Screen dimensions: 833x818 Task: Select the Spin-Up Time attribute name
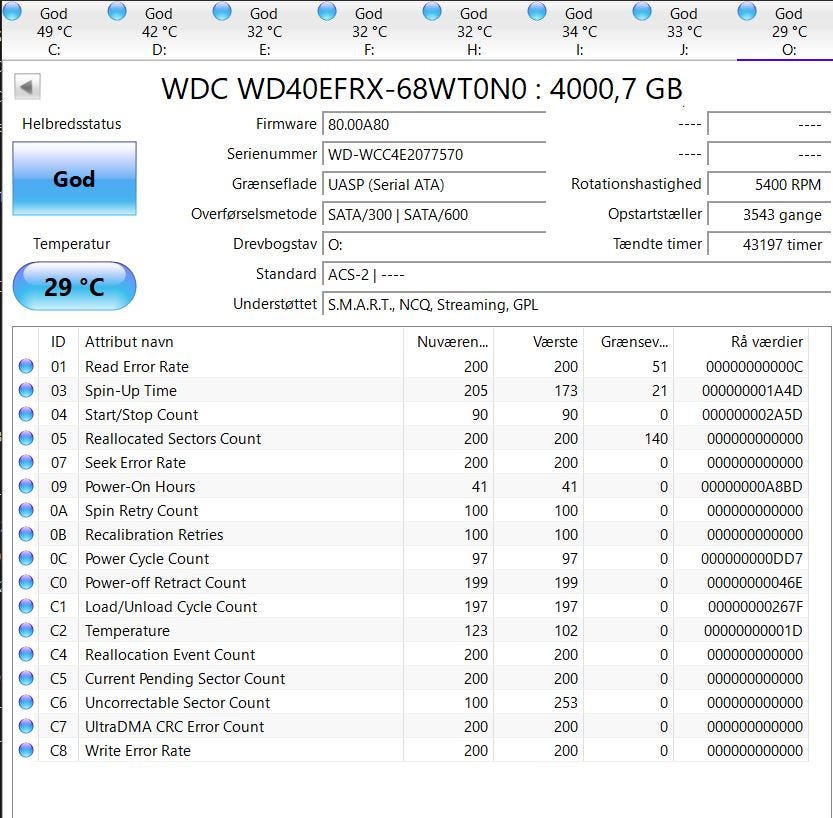pos(131,390)
